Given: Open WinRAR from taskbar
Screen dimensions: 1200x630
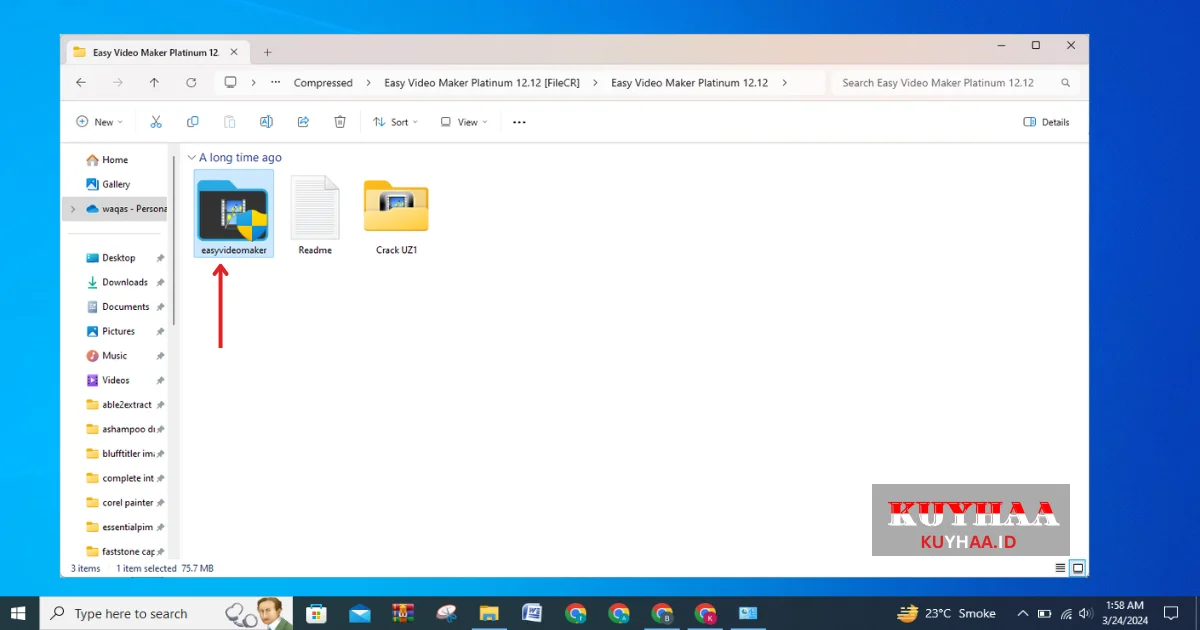Looking at the screenshot, I should [x=403, y=613].
